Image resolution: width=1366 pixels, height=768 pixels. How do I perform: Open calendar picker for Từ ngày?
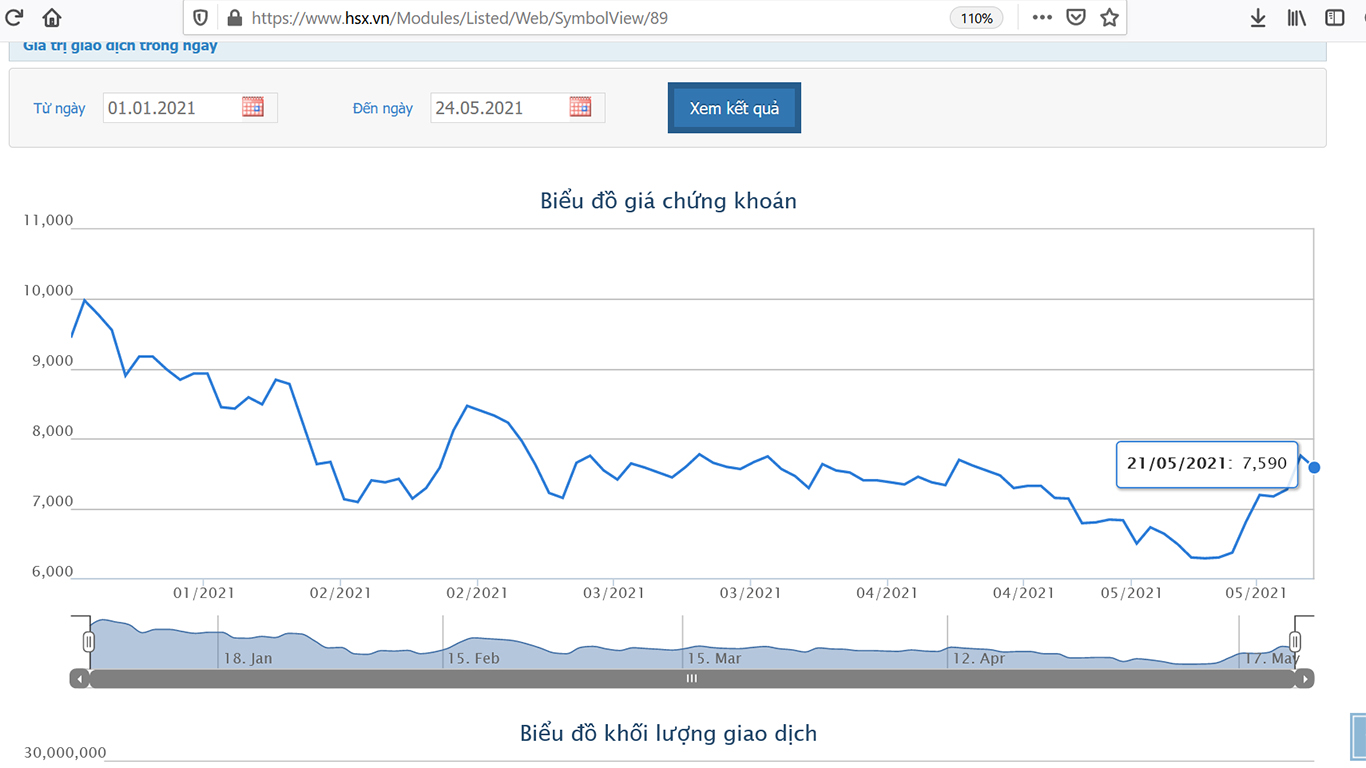pyautogui.click(x=253, y=107)
